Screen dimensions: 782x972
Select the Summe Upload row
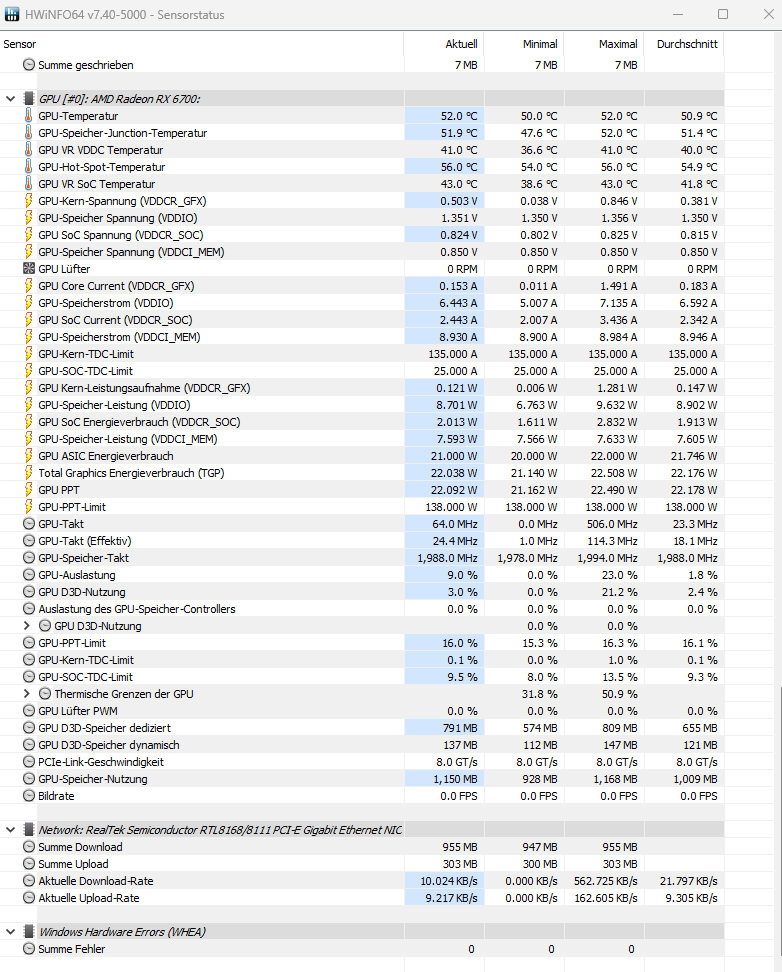pos(362,864)
